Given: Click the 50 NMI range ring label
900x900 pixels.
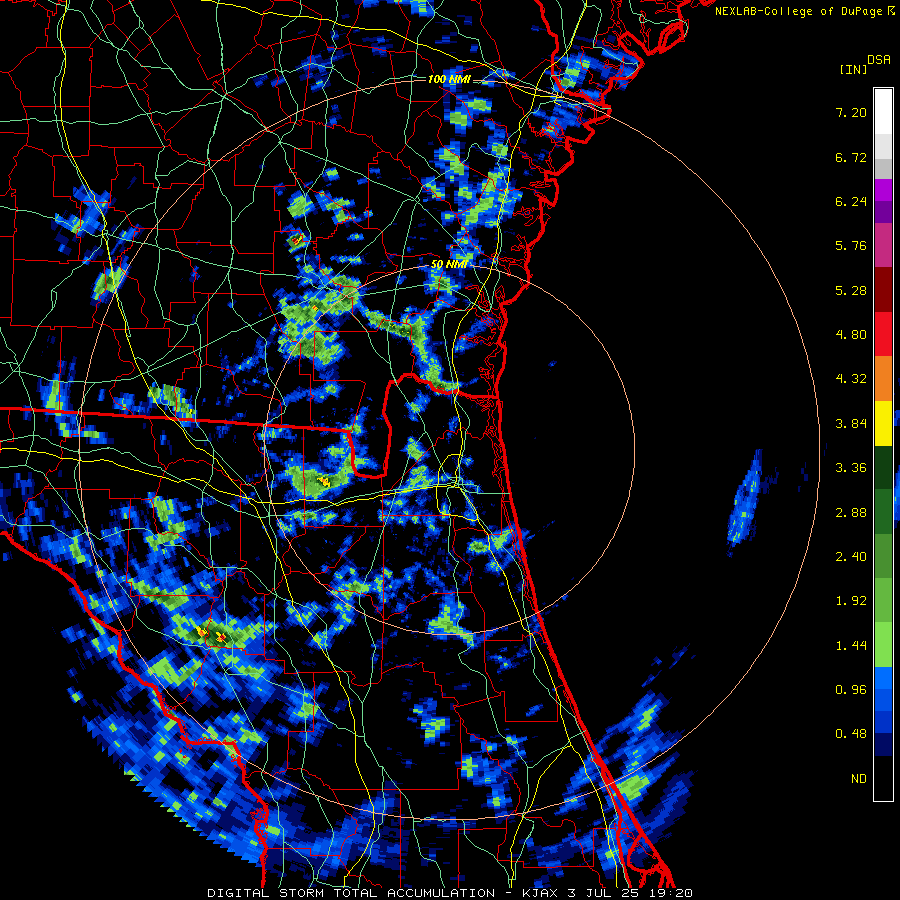Looking at the screenshot, I should point(449,264).
